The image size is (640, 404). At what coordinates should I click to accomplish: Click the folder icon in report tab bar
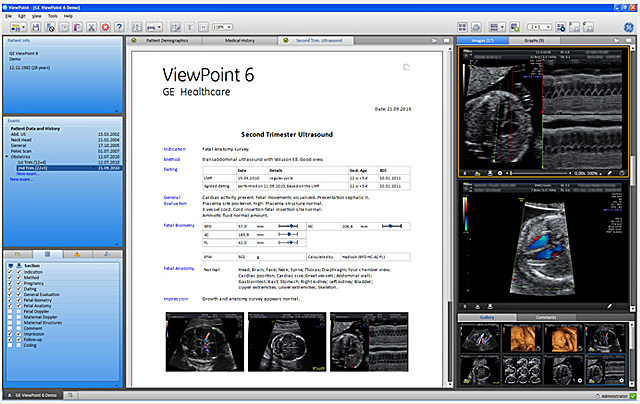pyautogui.click(x=434, y=40)
